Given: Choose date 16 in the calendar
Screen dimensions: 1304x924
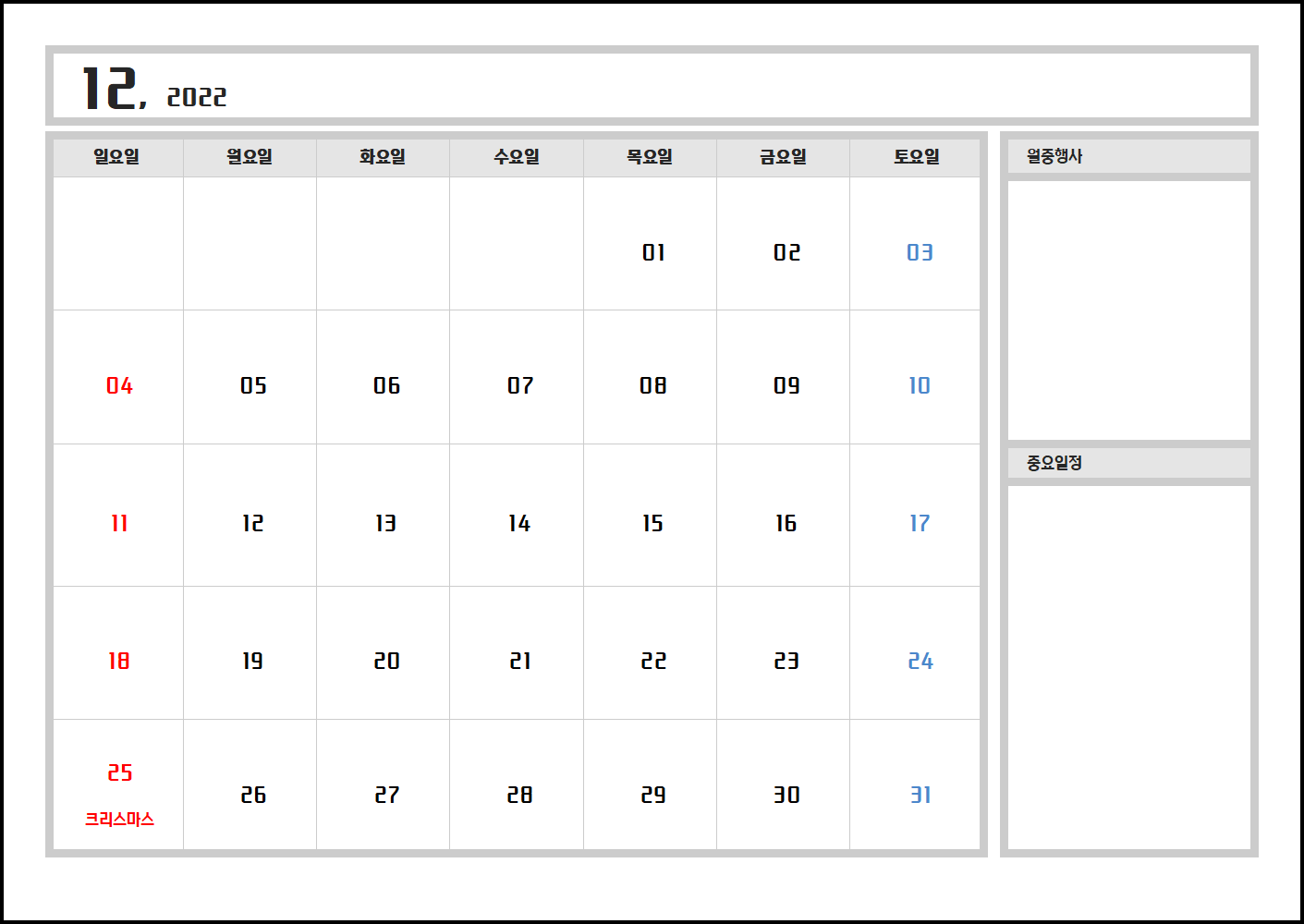Looking at the screenshot, I should [x=786, y=523].
